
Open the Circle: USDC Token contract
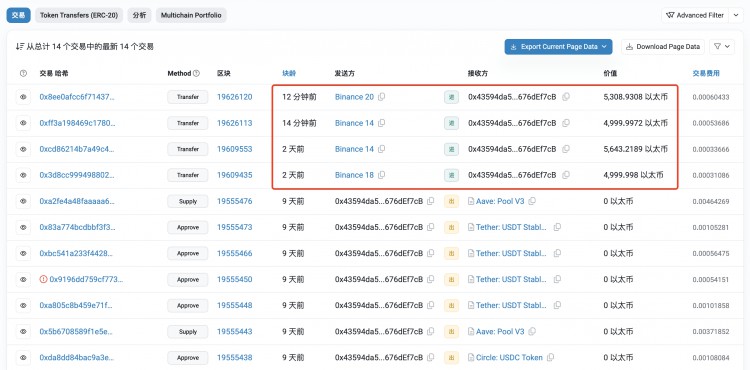point(509,357)
